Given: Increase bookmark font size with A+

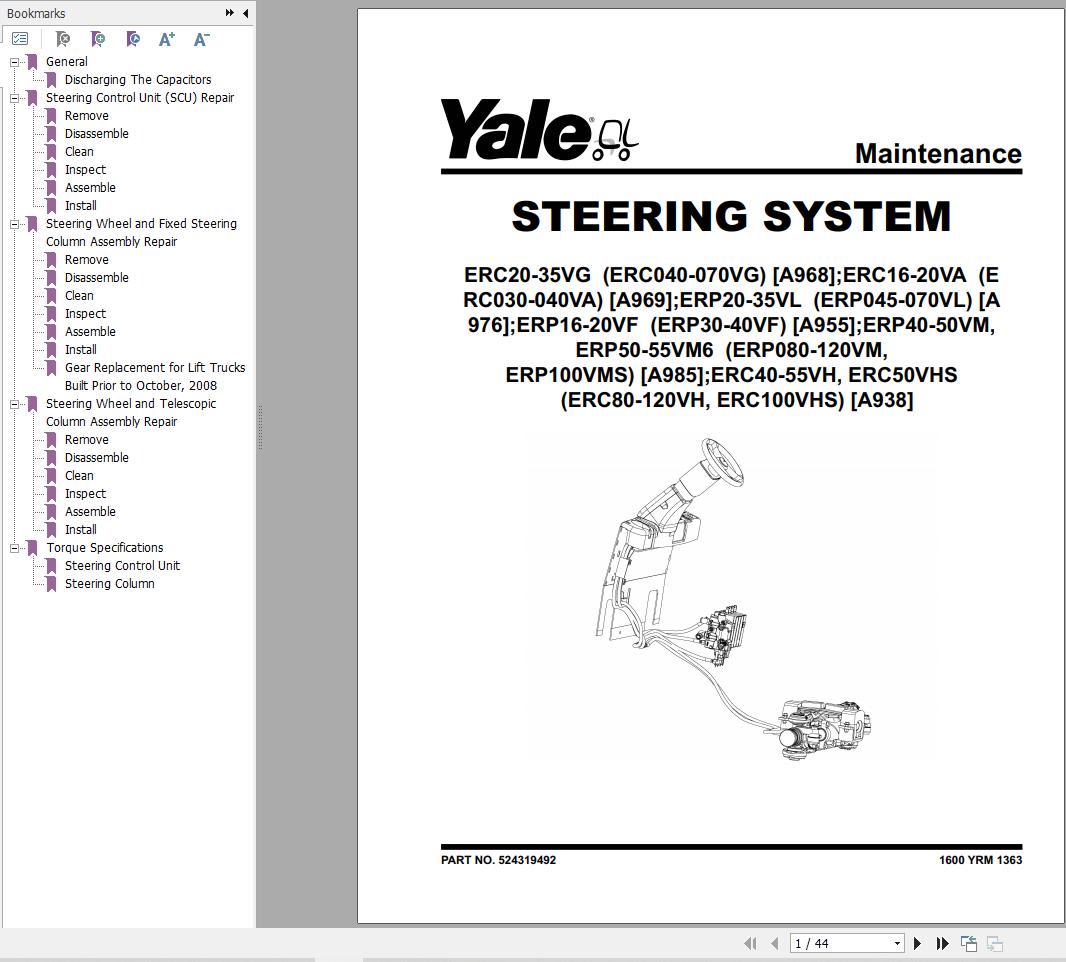Looking at the screenshot, I should click(x=167, y=39).
